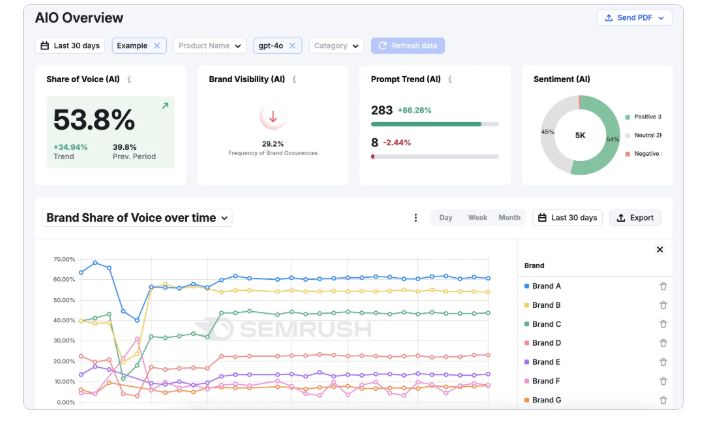The height and width of the screenshot is (438, 717).
Task: Toggle Brand F series in the legend
Action: point(546,381)
